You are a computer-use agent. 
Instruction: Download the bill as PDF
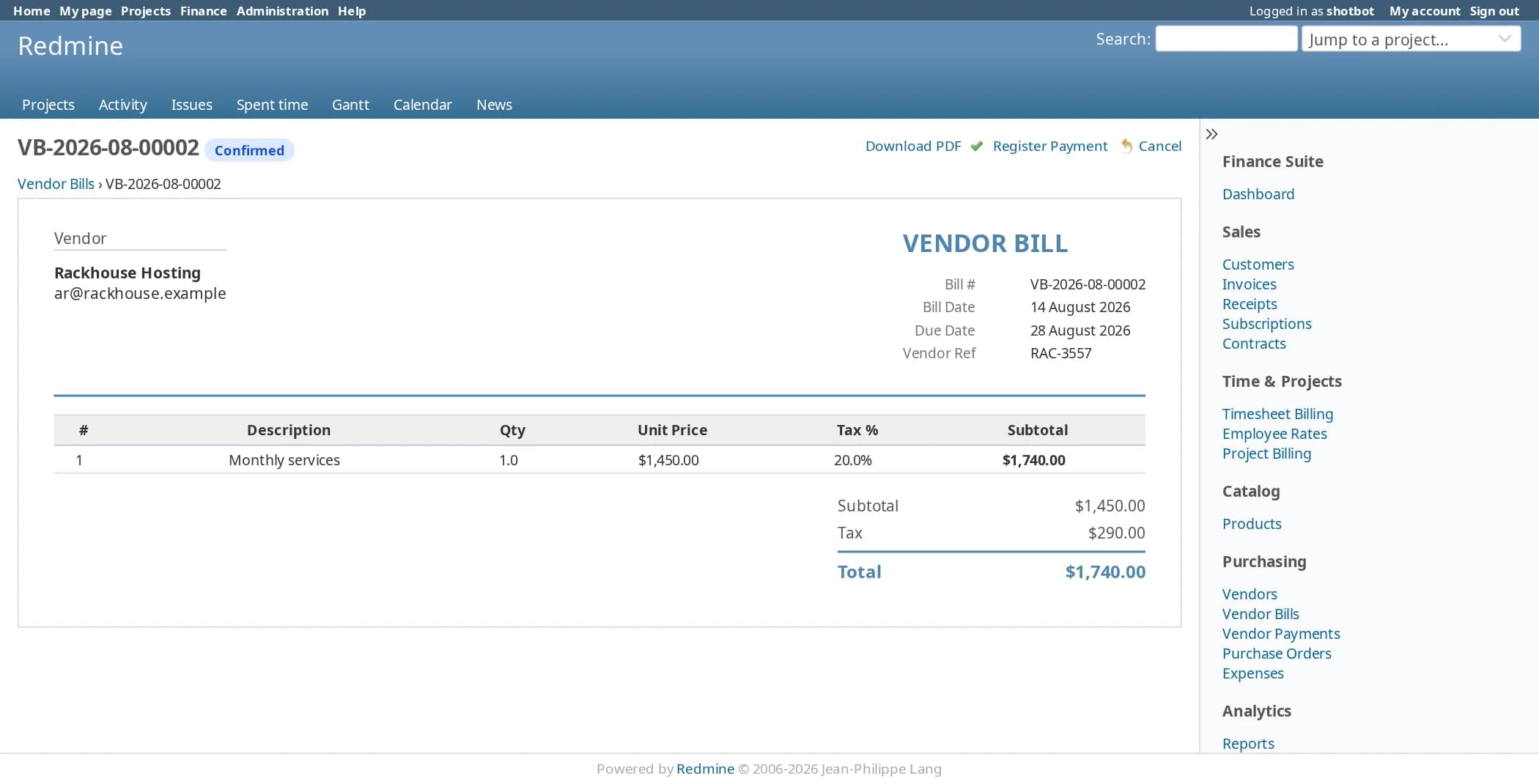913,147
